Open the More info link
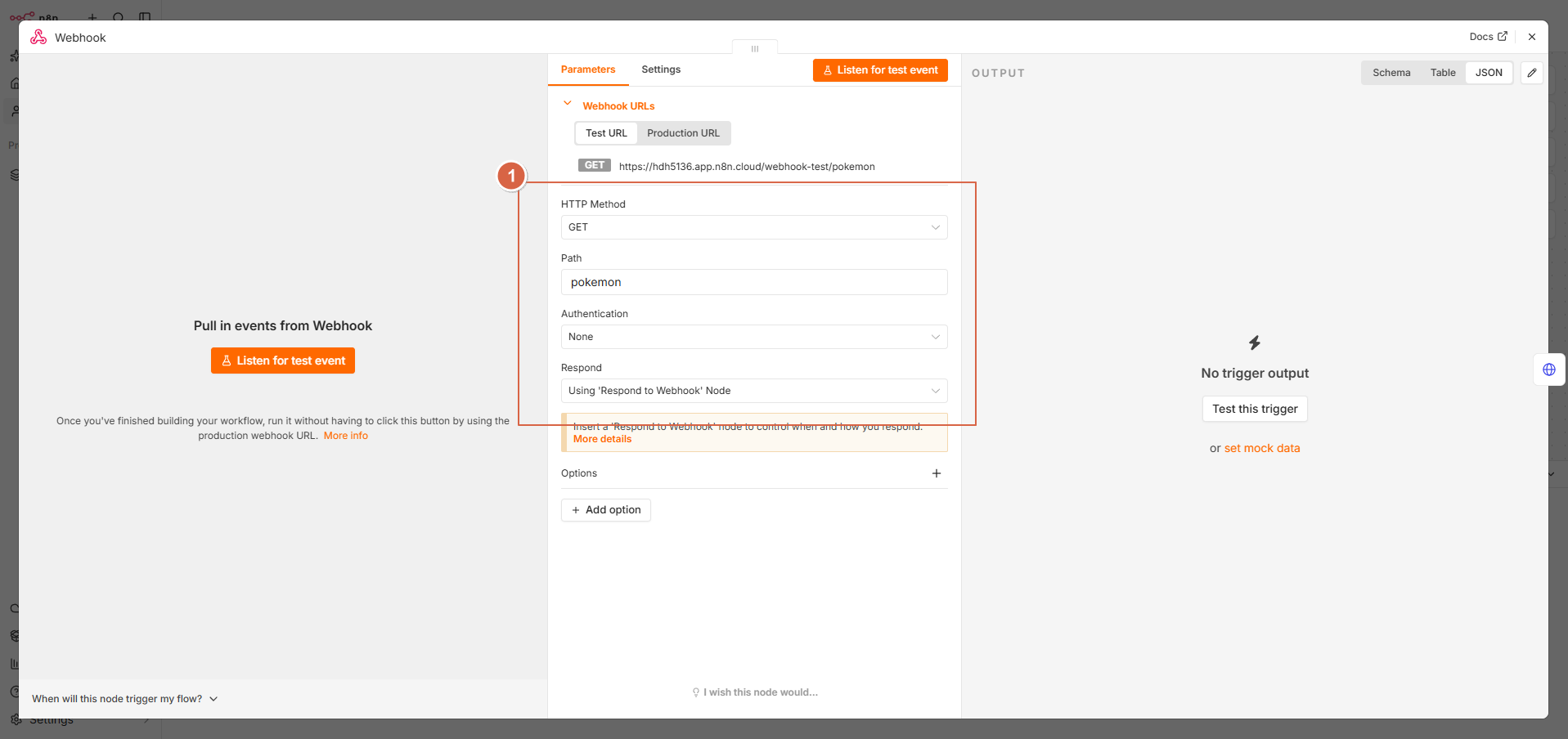 pyautogui.click(x=346, y=436)
